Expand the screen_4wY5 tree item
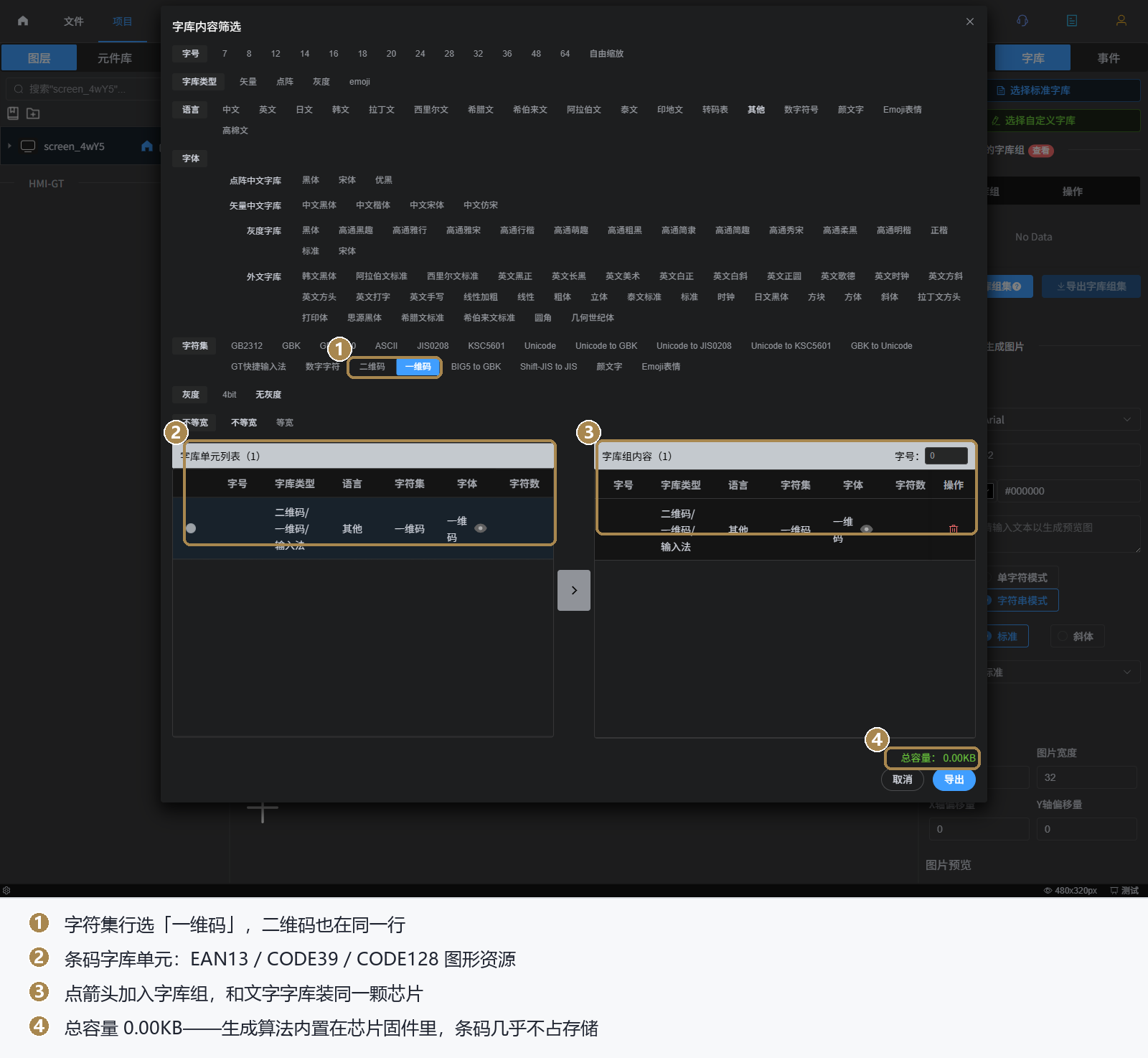 tap(10, 146)
